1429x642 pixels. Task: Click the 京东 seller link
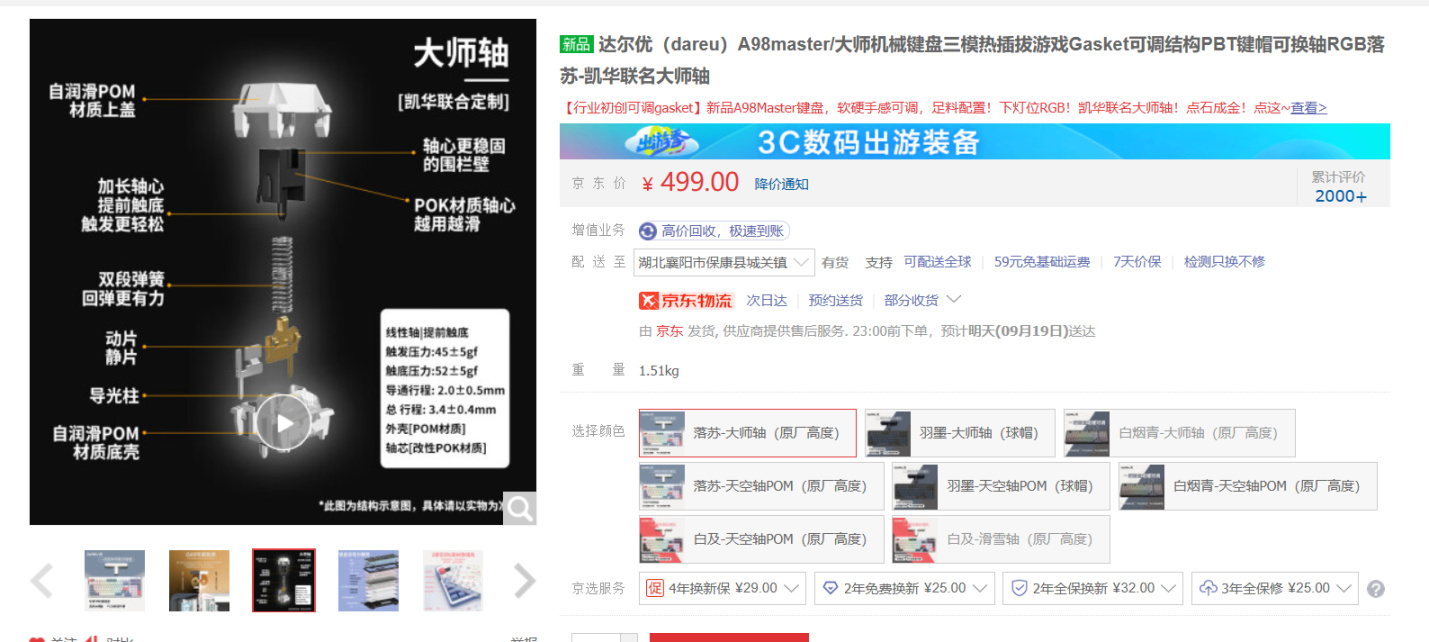pos(669,331)
